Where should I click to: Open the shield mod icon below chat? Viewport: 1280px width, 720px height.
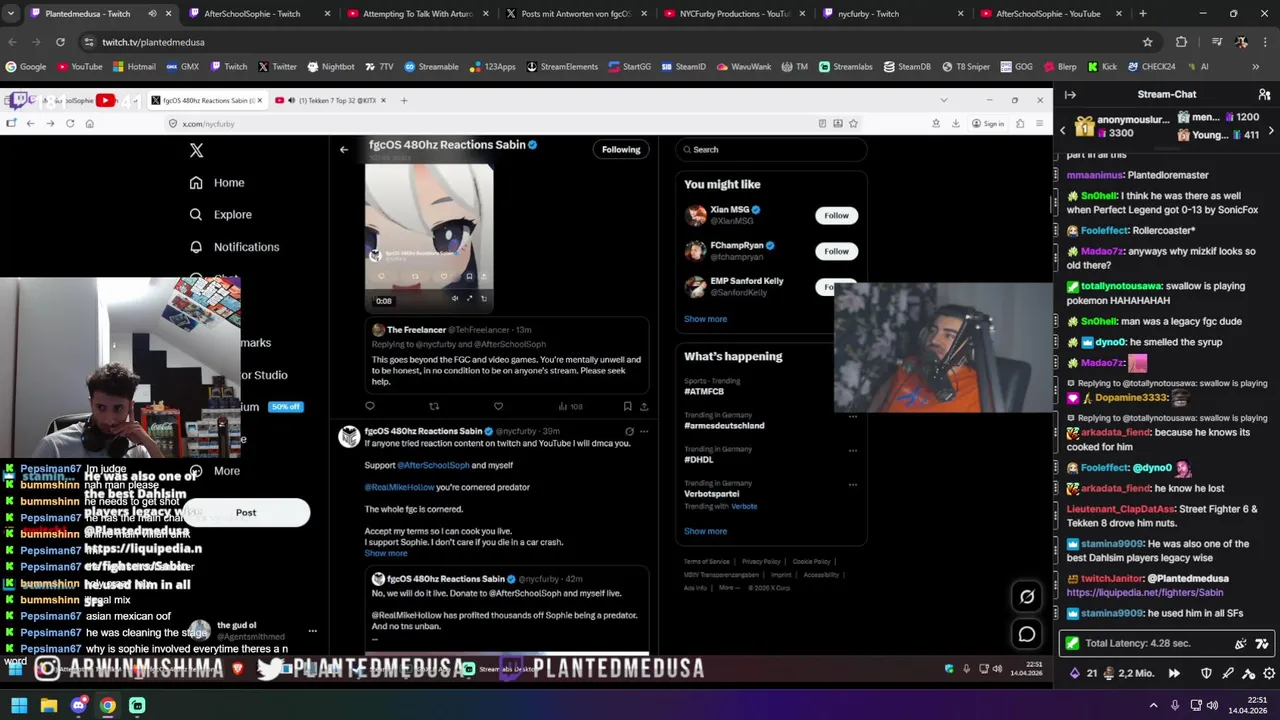(1206, 674)
